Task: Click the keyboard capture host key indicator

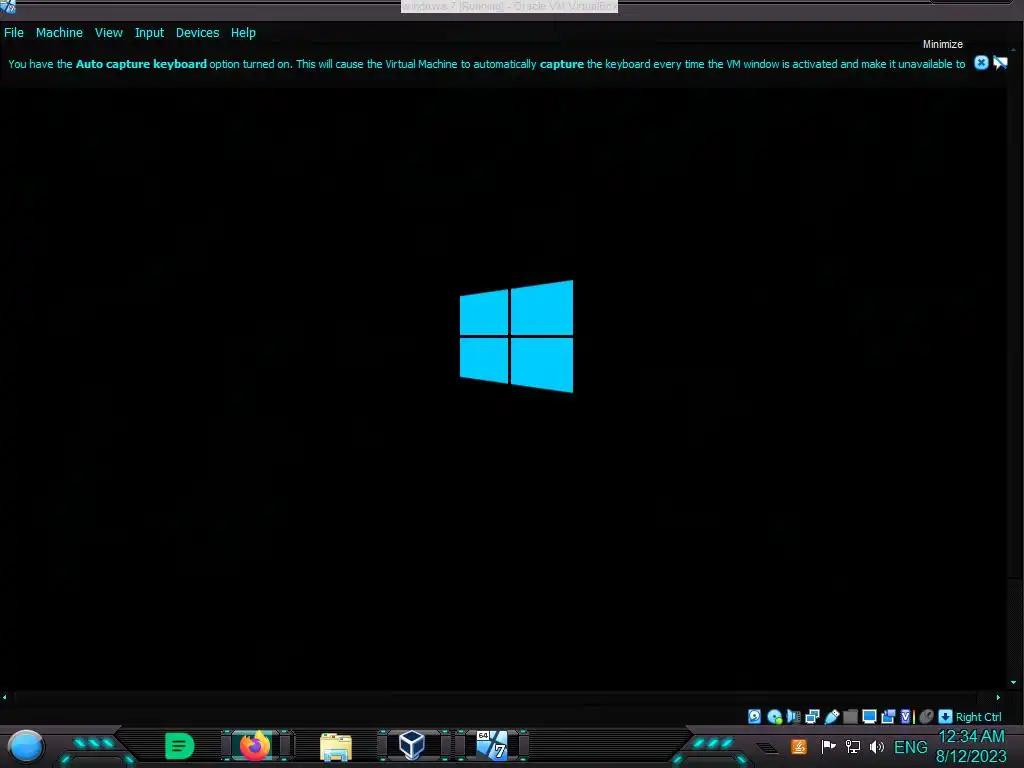Action: click(x=945, y=716)
